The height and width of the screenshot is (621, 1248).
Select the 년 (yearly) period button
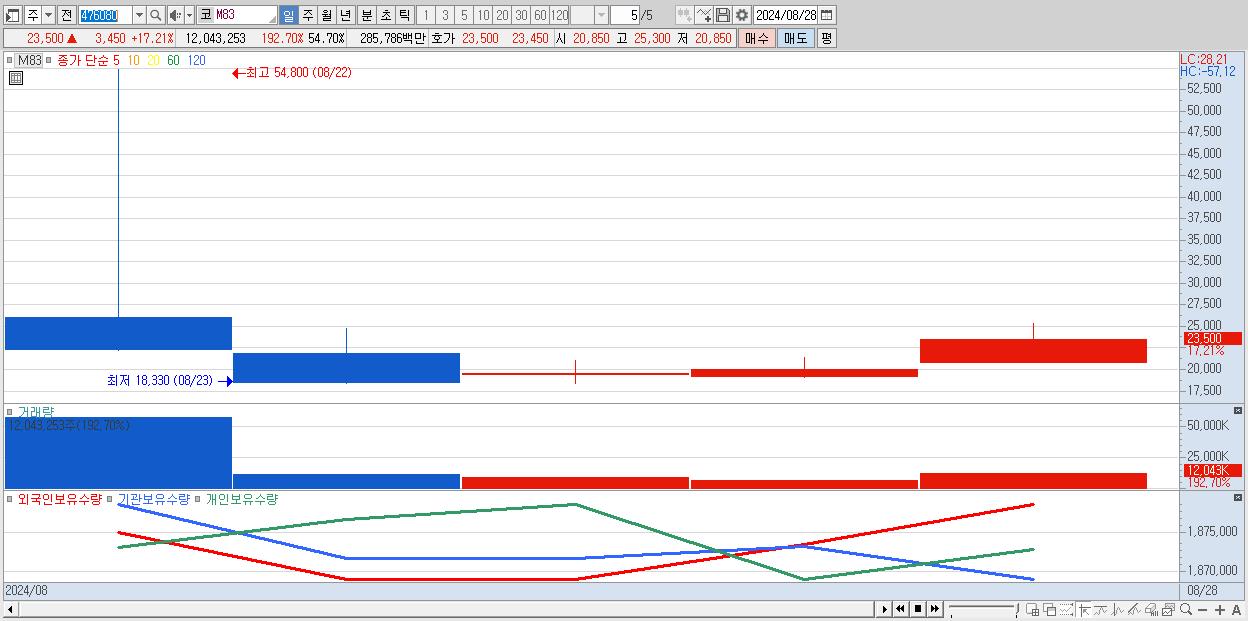click(345, 15)
